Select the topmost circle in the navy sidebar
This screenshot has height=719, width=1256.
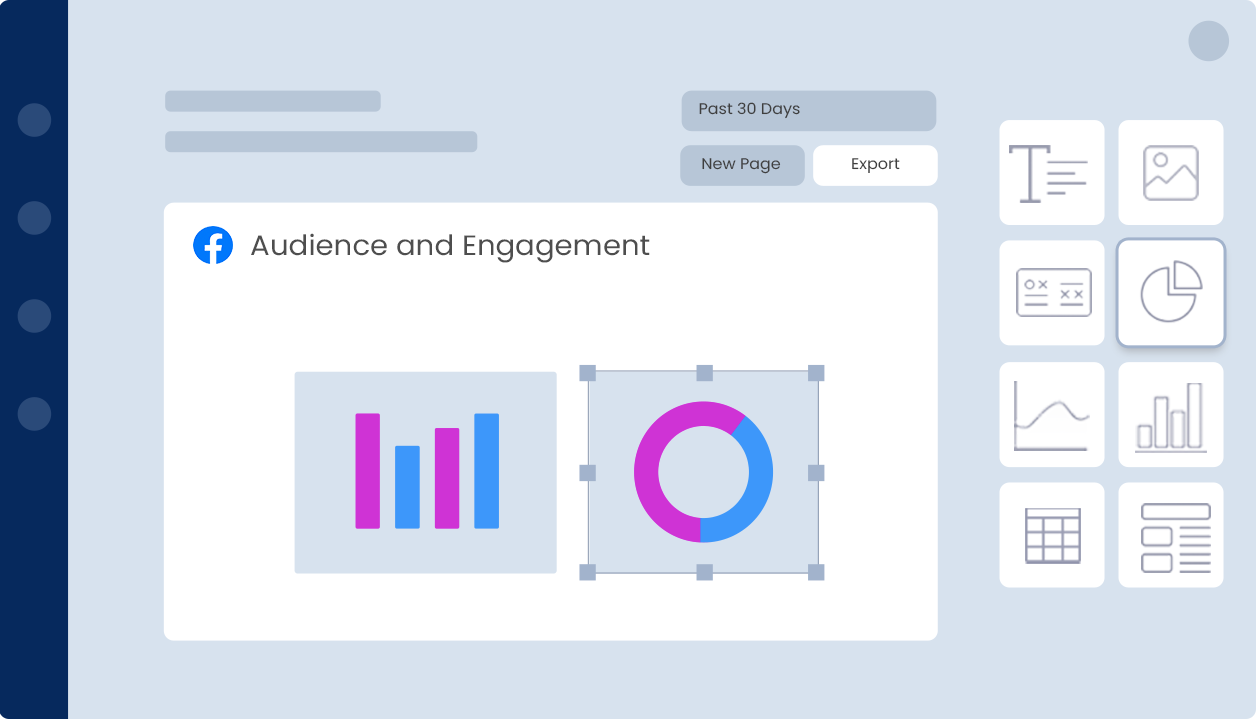coord(34,120)
